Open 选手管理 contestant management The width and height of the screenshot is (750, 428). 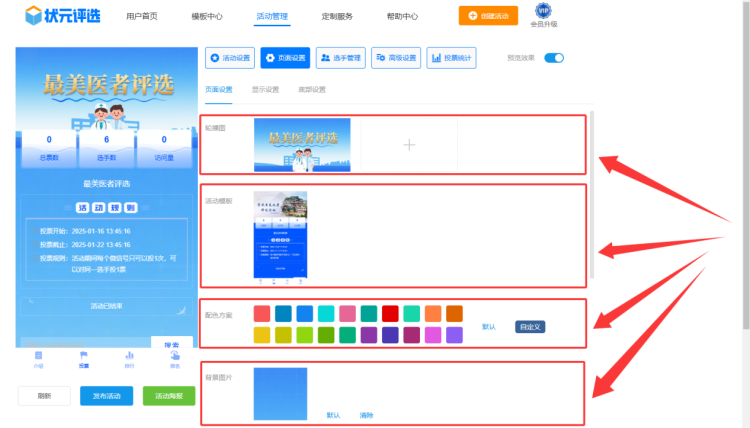point(341,58)
